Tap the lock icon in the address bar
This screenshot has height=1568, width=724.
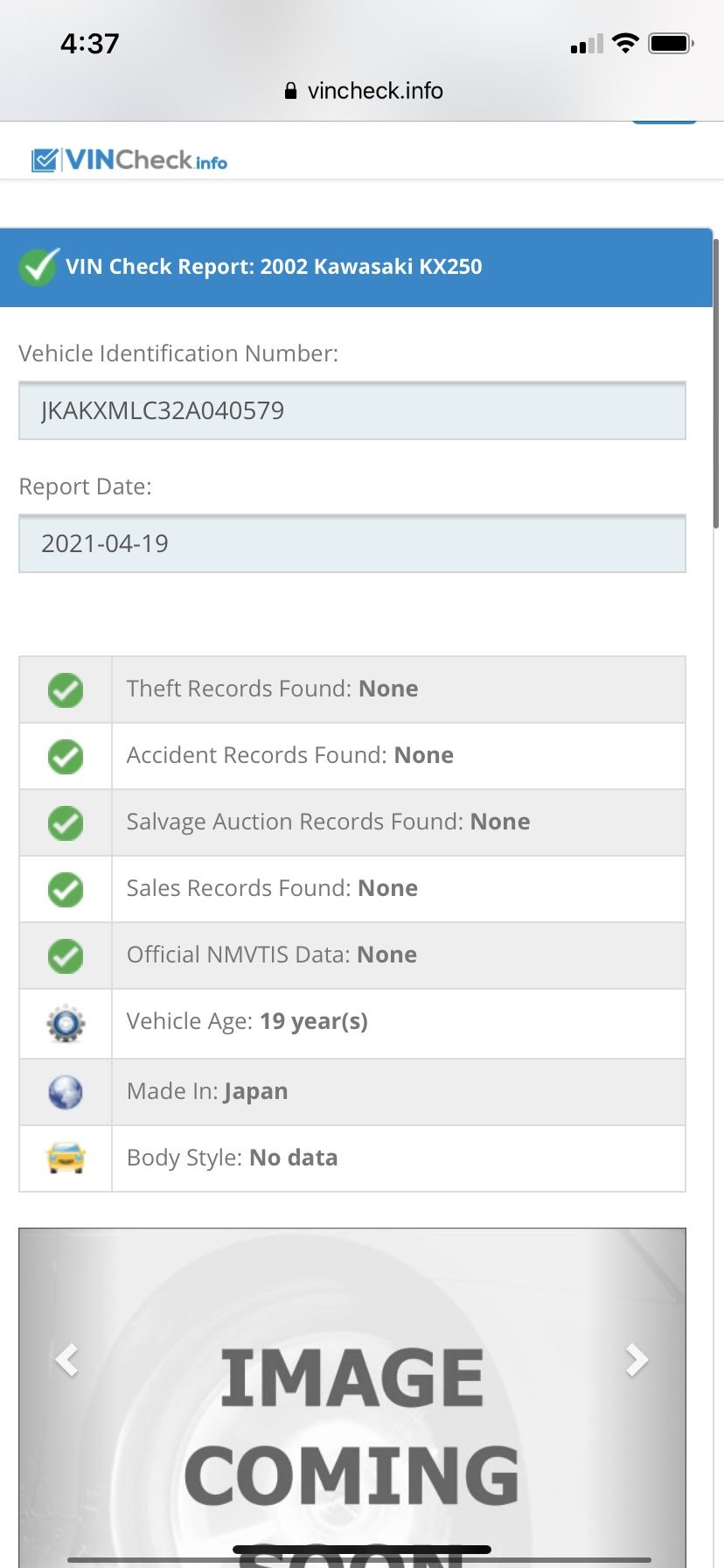point(290,91)
